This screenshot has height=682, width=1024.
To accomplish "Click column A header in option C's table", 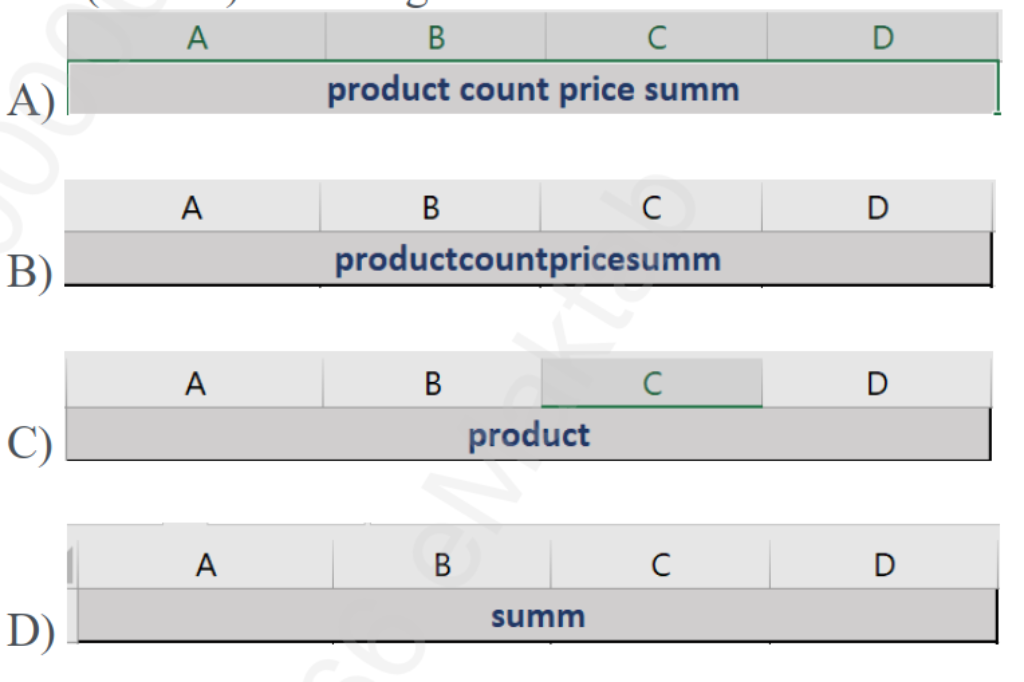I will (195, 385).
